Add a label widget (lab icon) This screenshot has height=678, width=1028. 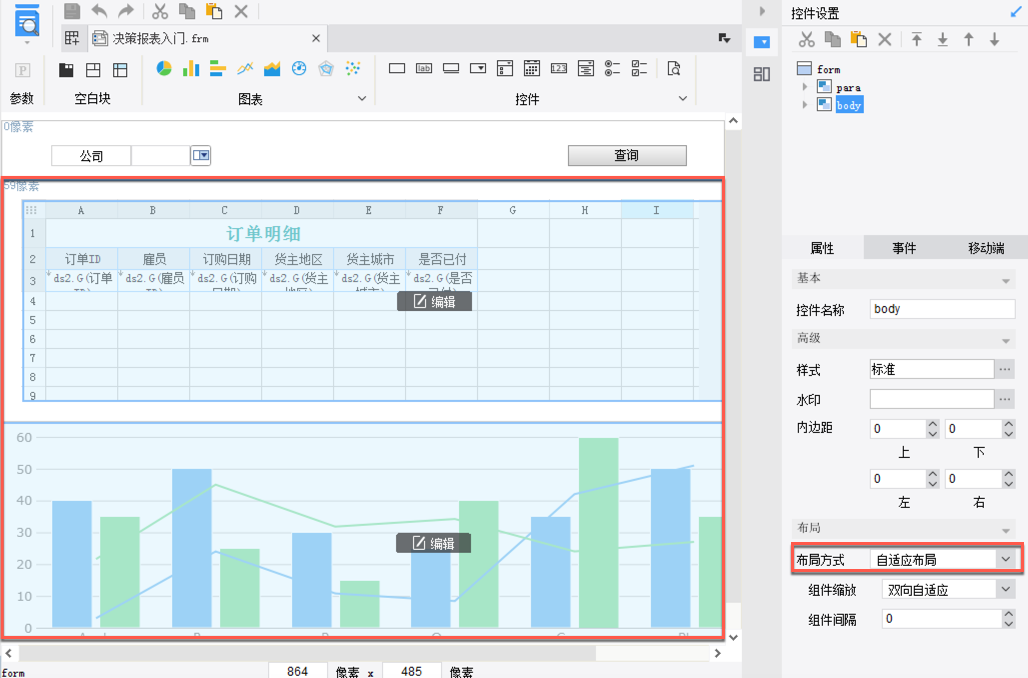pyautogui.click(x=424, y=68)
